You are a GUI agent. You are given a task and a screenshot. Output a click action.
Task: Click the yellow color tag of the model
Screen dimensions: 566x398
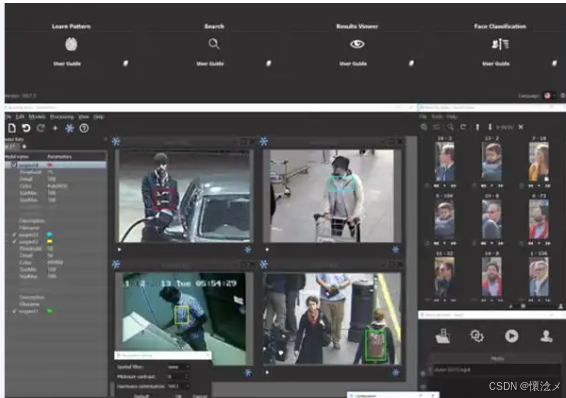(50, 241)
